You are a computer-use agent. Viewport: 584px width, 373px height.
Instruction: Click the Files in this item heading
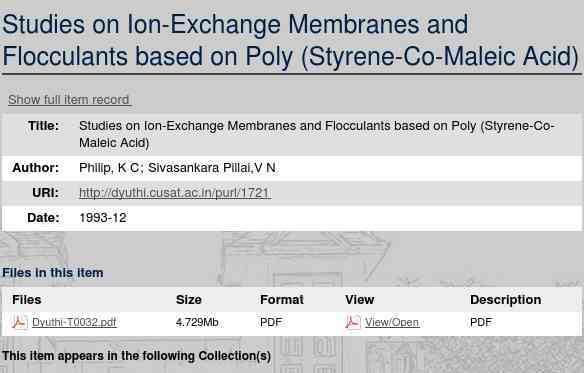53,273
